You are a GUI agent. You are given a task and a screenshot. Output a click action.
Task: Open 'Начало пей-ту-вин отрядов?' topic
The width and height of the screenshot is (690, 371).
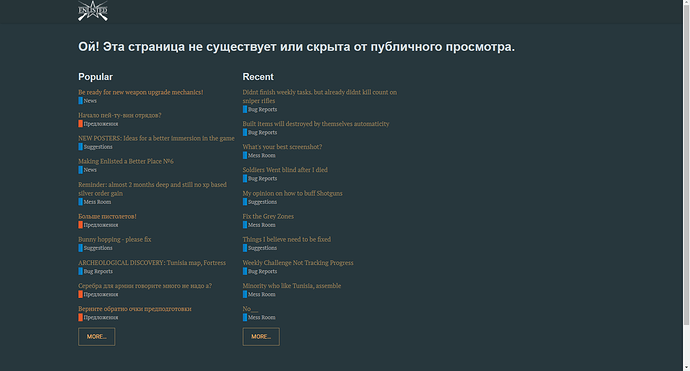(120, 115)
